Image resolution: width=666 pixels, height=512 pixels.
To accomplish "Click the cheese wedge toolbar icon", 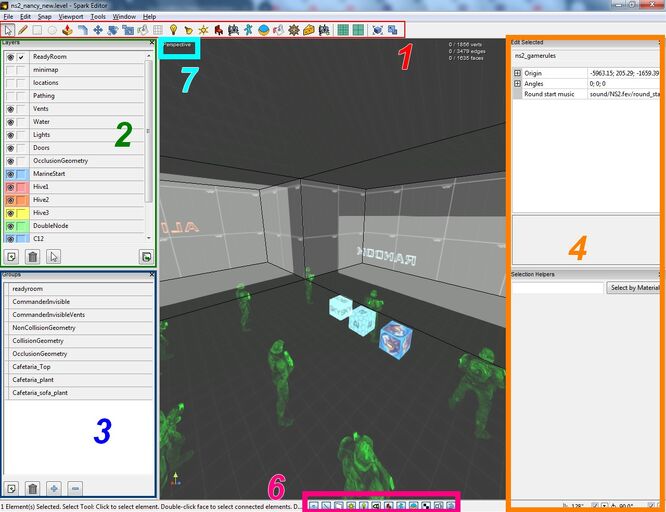I will pos(309,30).
